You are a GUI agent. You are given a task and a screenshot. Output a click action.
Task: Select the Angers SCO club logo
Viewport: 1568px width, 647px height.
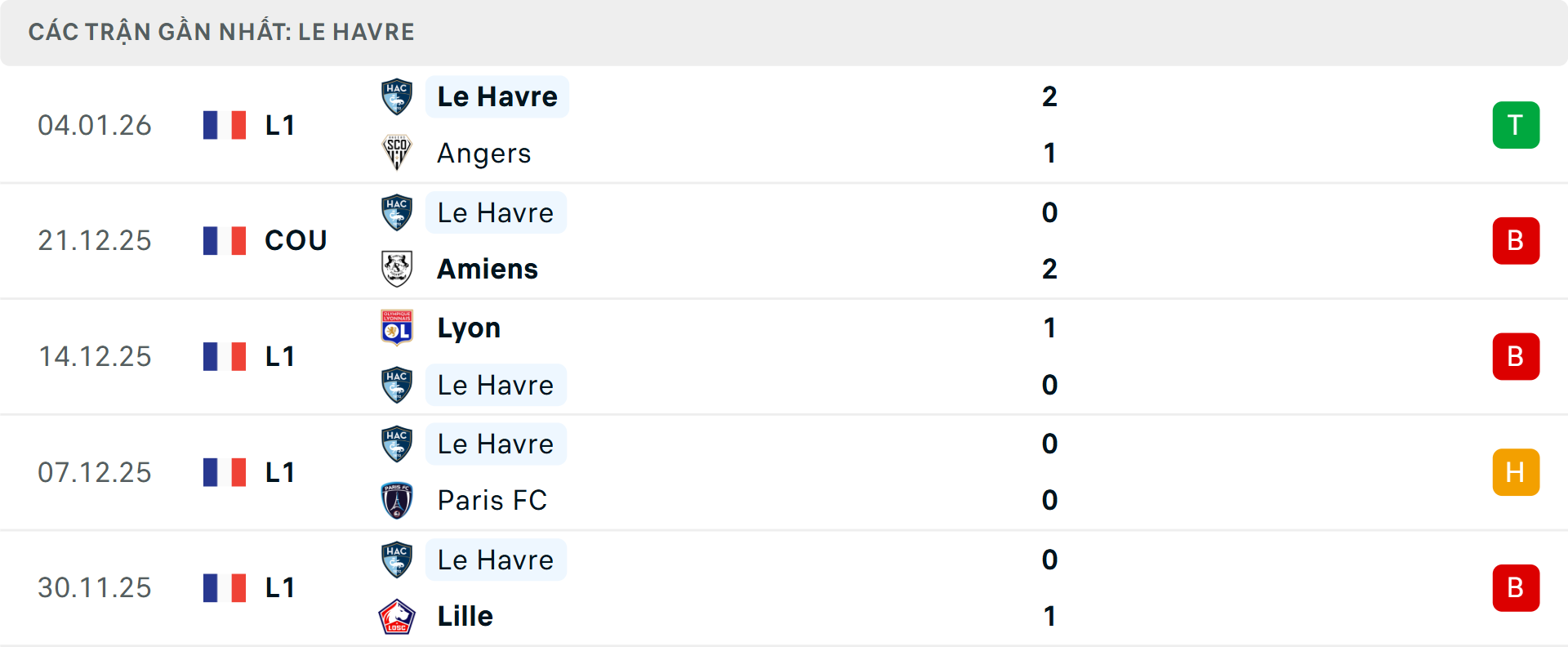(397, 153)
